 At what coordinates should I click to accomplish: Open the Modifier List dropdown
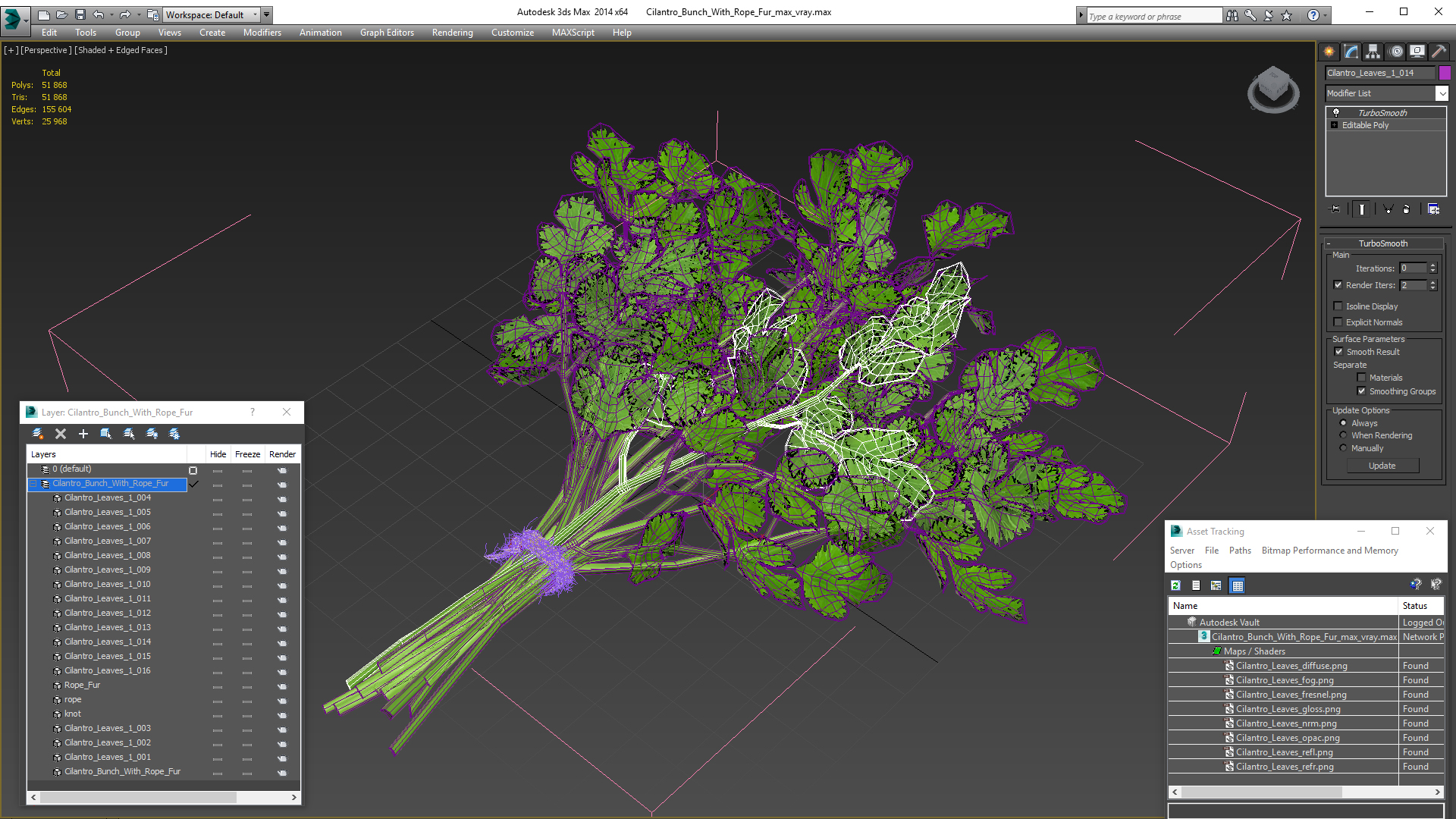(x=1442, y=93)
